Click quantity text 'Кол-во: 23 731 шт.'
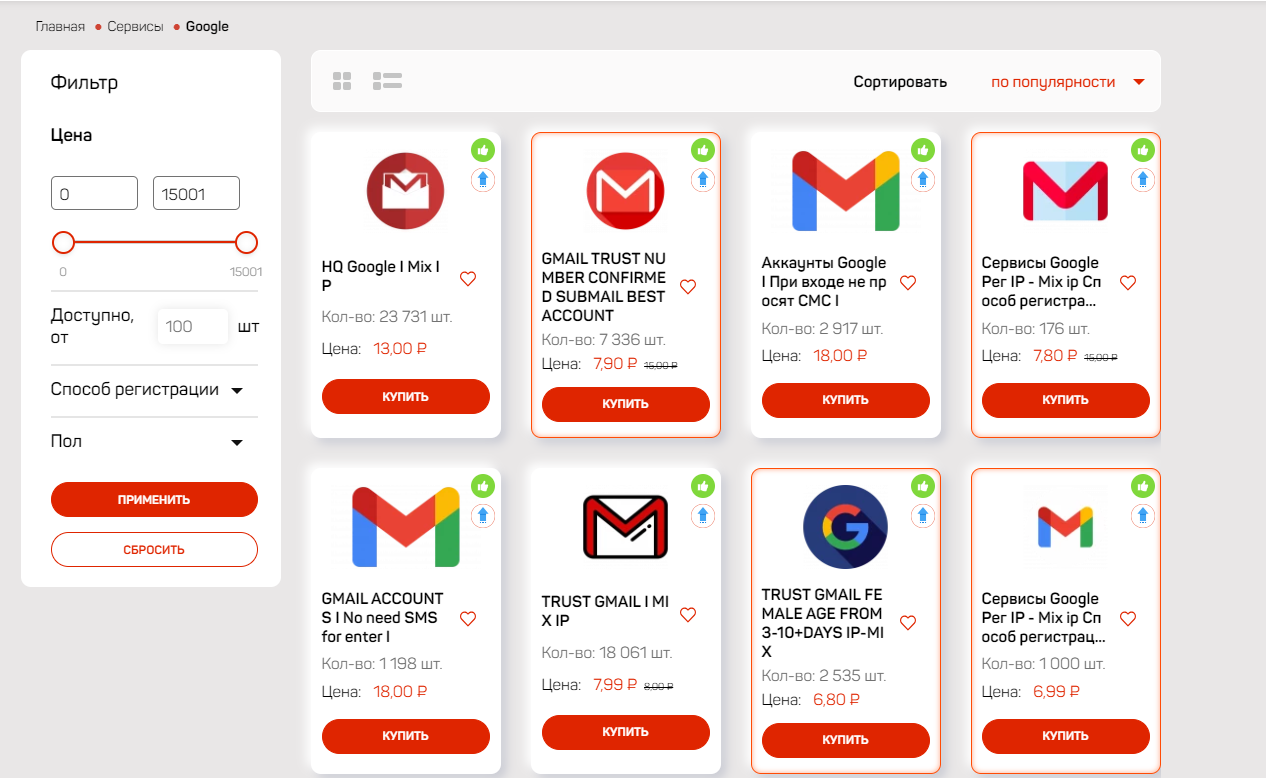 point(387,317)
